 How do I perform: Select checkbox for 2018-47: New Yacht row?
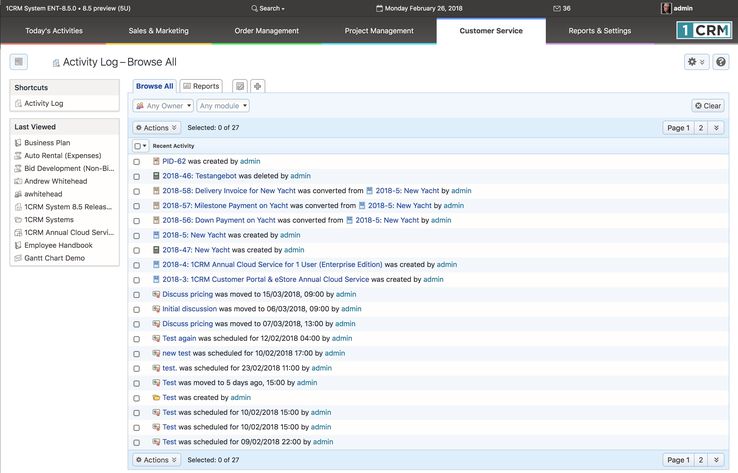(136, 250)
